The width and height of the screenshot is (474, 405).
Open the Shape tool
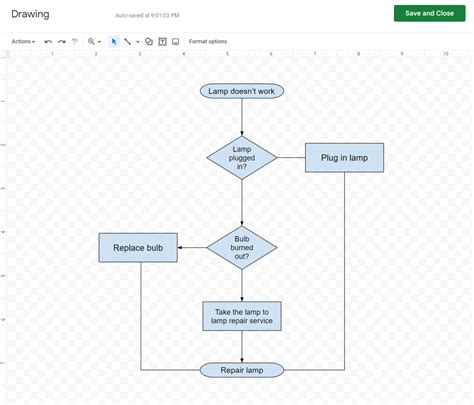149,41
